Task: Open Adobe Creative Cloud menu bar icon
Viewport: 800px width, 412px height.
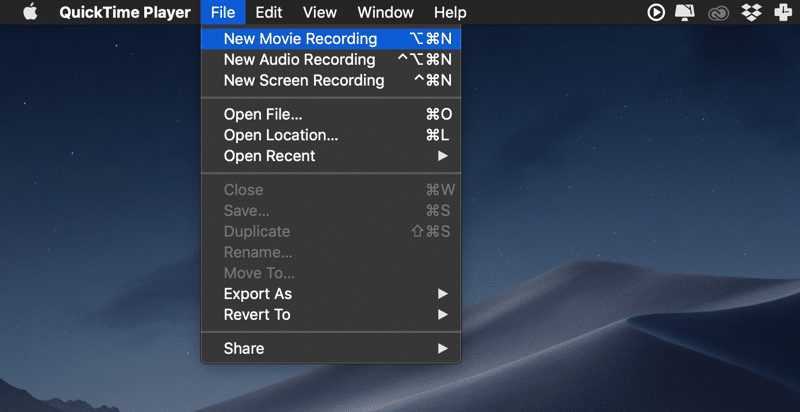Action: click(718, 13)
